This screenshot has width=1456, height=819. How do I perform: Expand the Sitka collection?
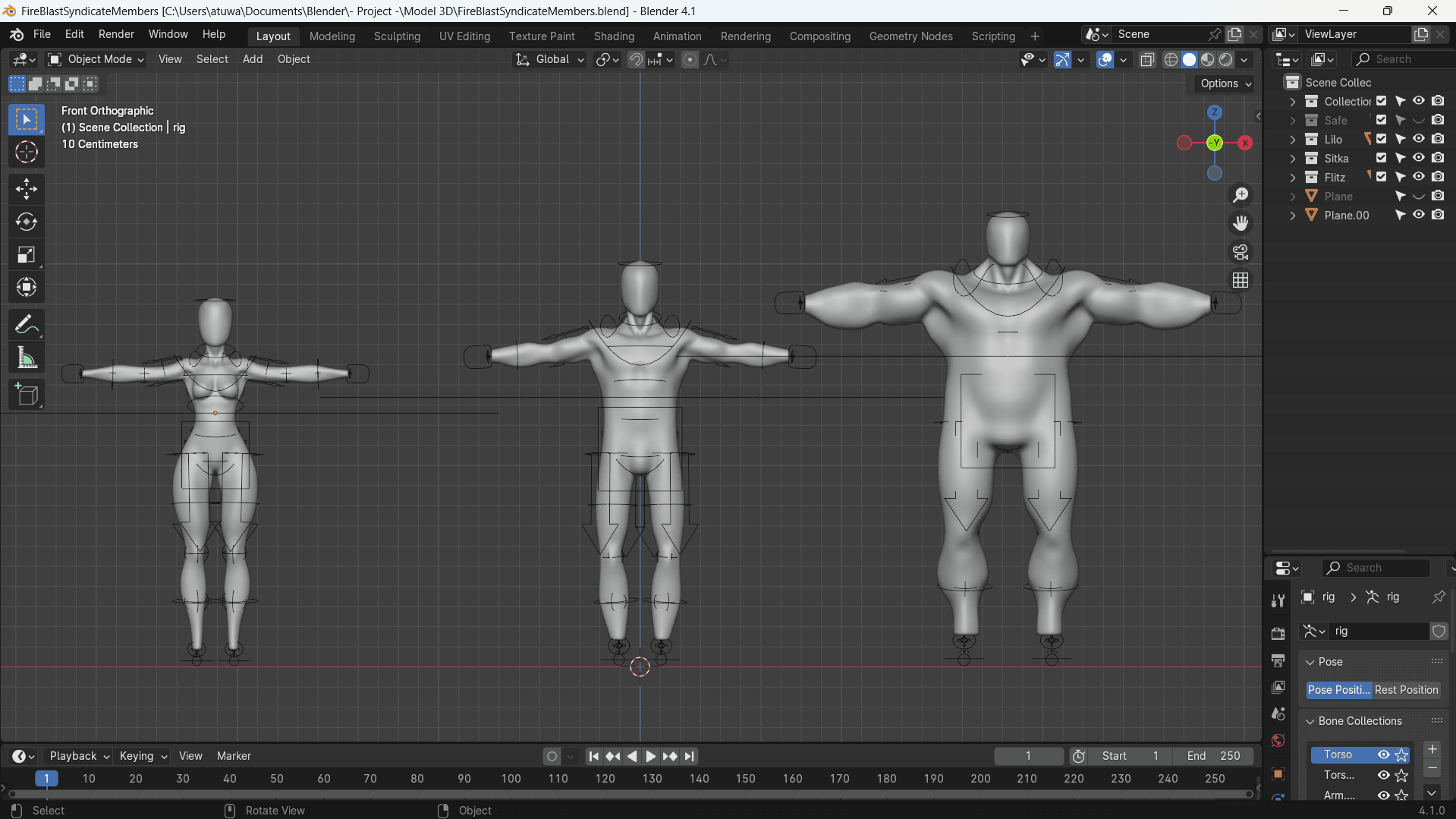pos(1293,159)
